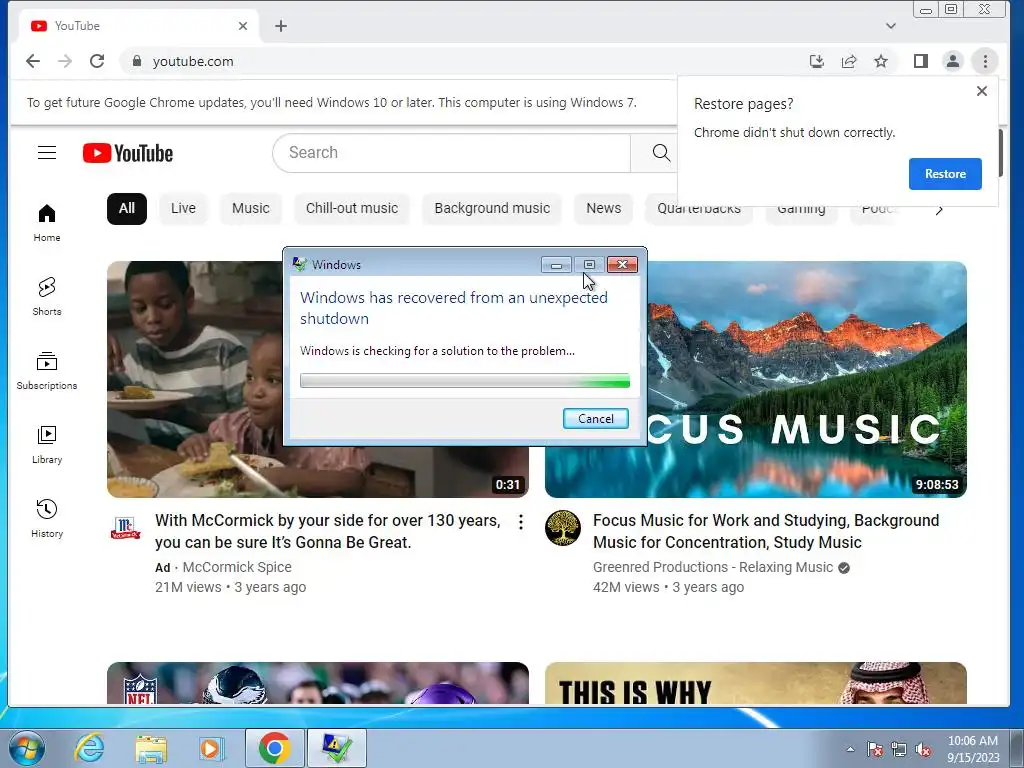Click the Windows dialog title icon
This screenshot has width=1024, height=768.
tap(300, 264)
